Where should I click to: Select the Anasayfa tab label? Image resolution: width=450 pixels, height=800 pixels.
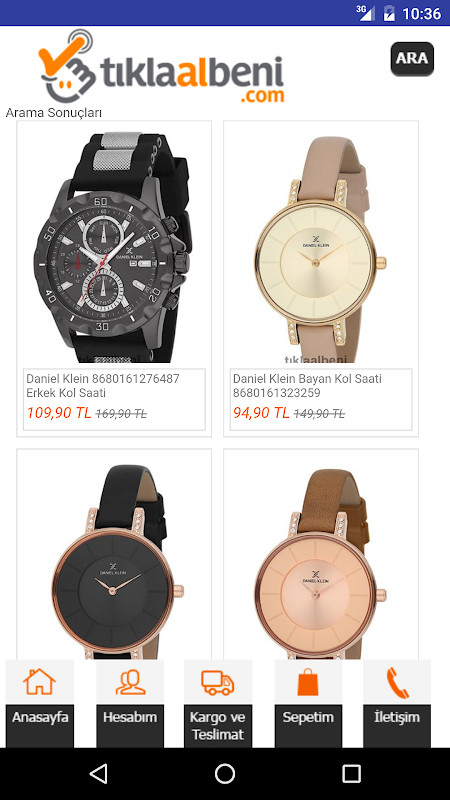40,717
